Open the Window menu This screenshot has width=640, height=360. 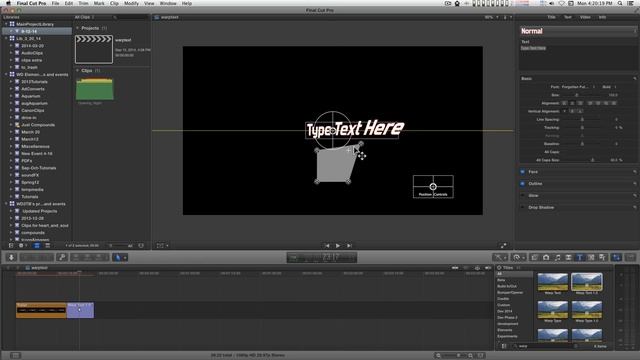point(168,3)
